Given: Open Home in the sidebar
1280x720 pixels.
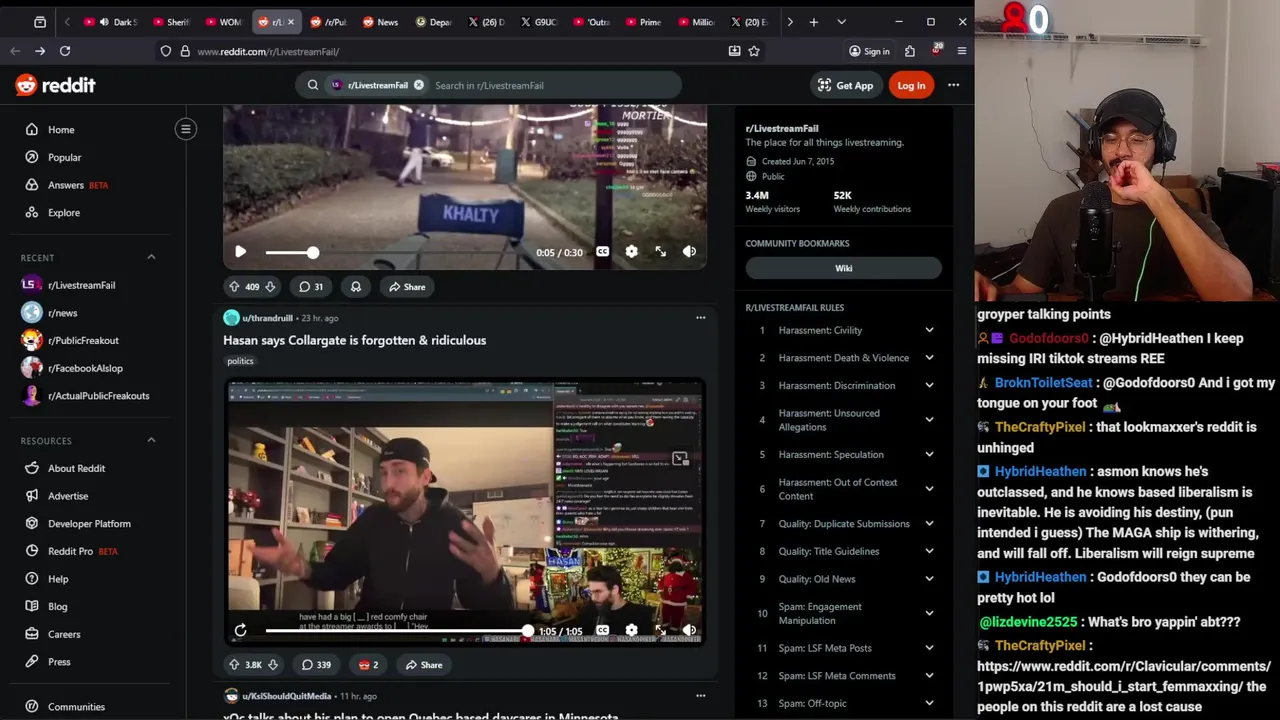Looking at the screenshot, I should coord(61,130).
